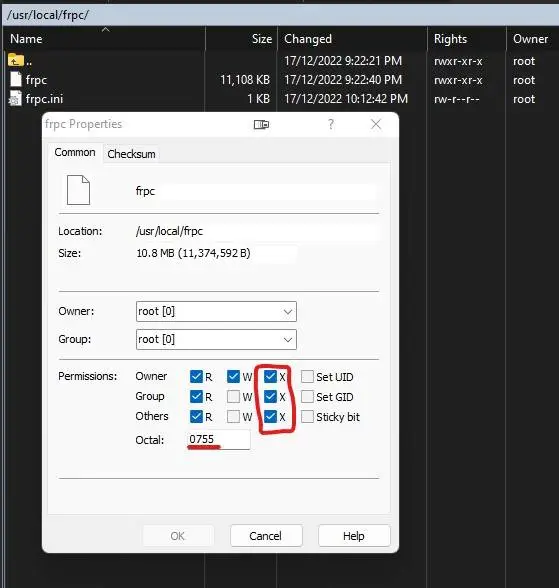Open the Owner dropdown list

(x=216, y=311)
